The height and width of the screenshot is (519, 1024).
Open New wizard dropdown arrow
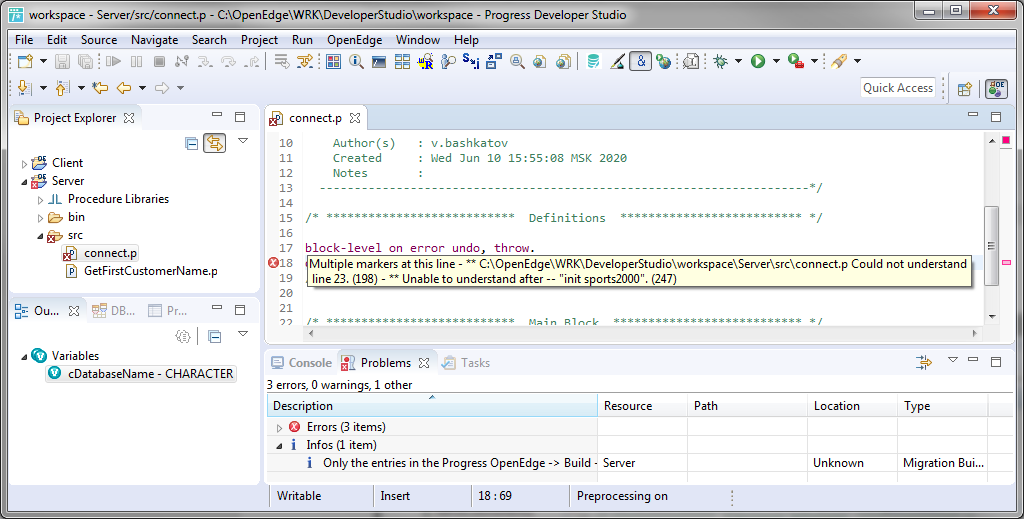tap(43, 61)
